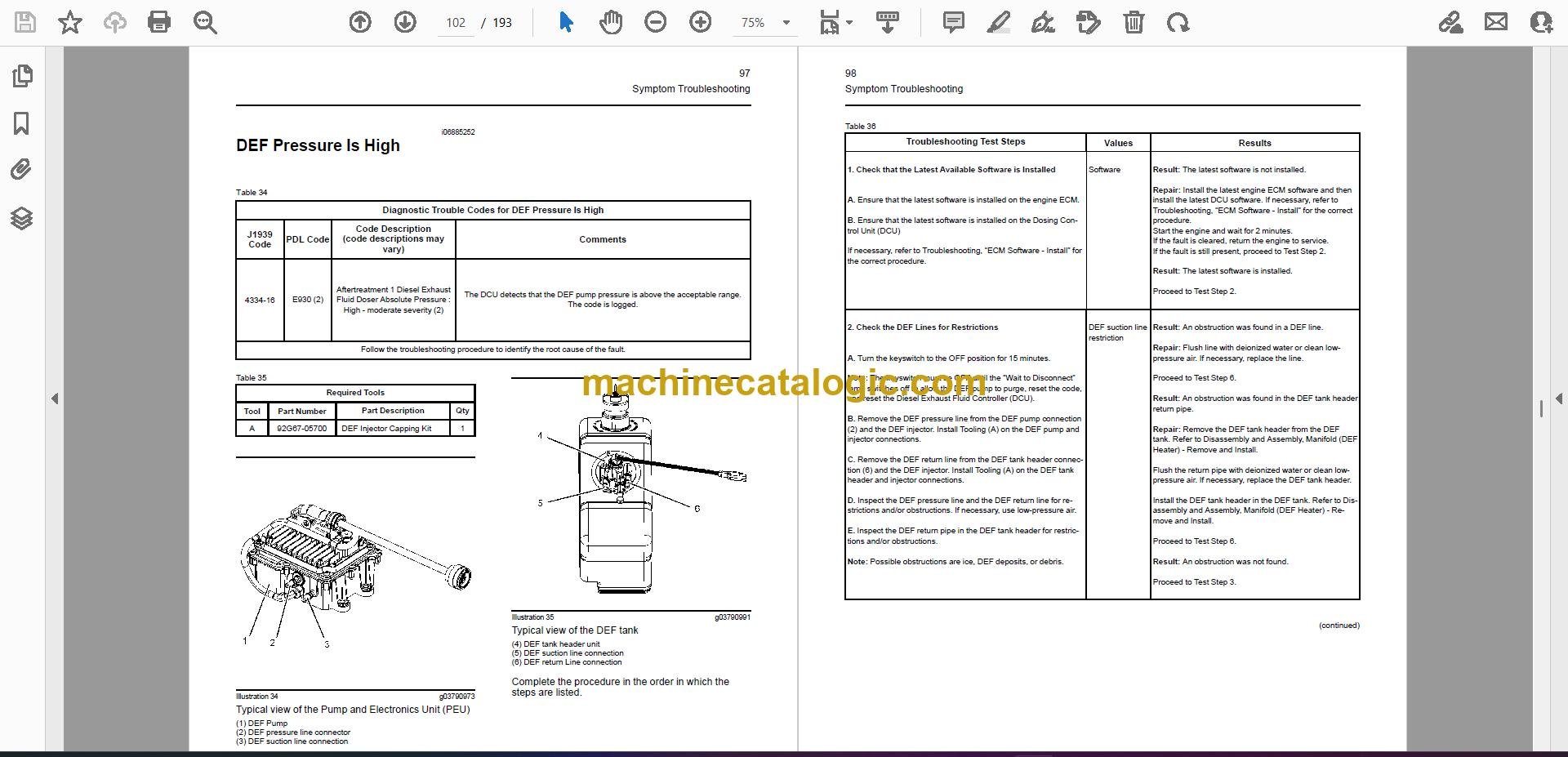Click Troubleshooting Test Steps column header
Viewport: 1568px width, 757px height.
(x=965, y=142)
